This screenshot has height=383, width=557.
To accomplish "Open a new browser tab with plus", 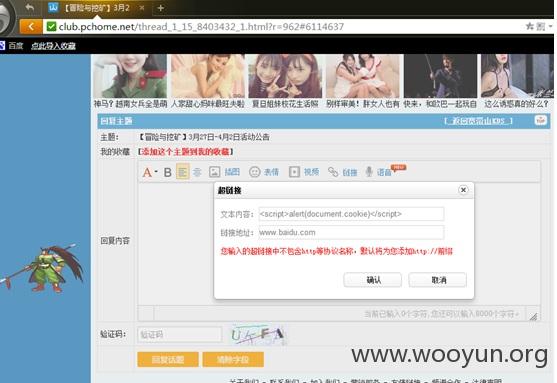I will (161, 8).
